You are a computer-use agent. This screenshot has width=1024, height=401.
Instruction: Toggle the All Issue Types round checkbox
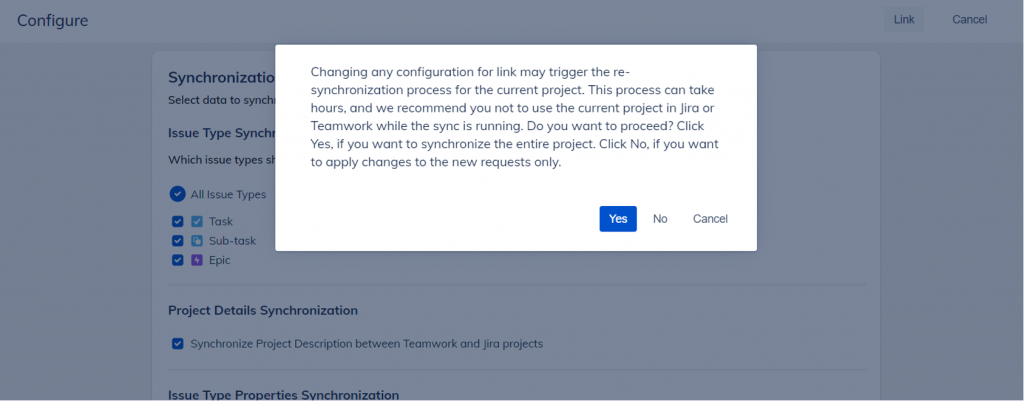pyautogui.click(x=177, y=194)
